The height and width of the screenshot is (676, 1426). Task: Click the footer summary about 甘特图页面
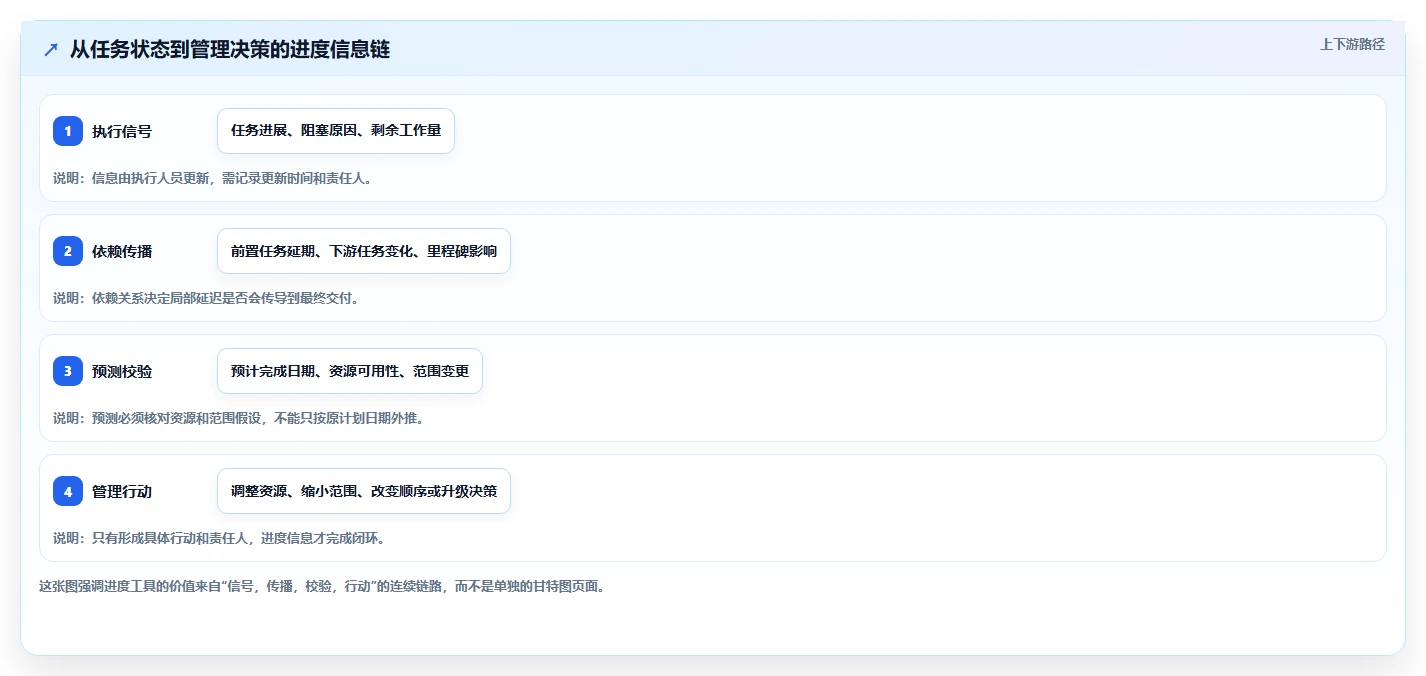click(322, 586)
